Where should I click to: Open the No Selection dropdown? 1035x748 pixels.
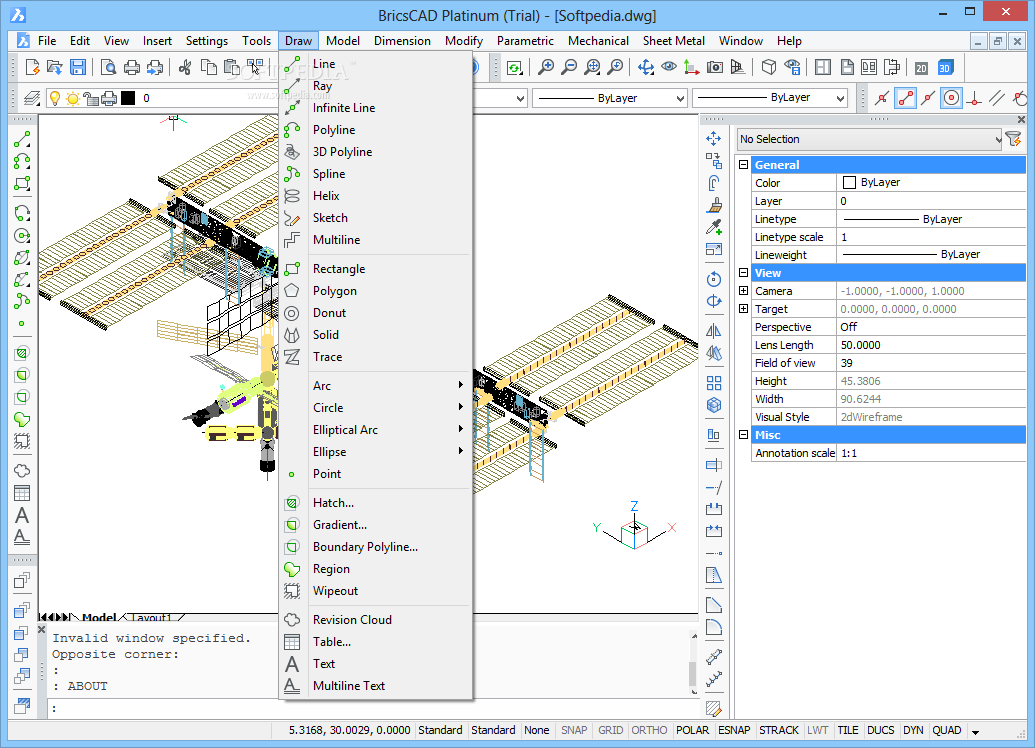pyautogui.click(x=869, y=139)
